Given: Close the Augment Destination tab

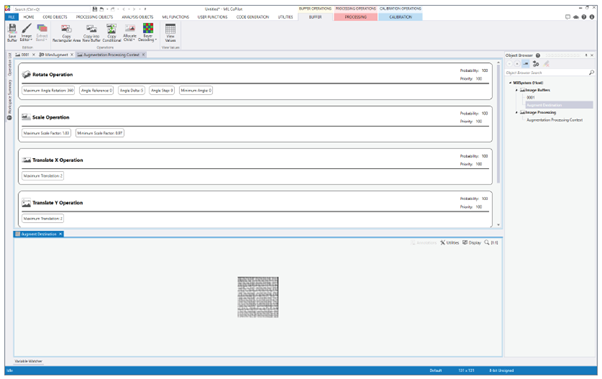Looking at the screenshot, I should pos(60,234).
